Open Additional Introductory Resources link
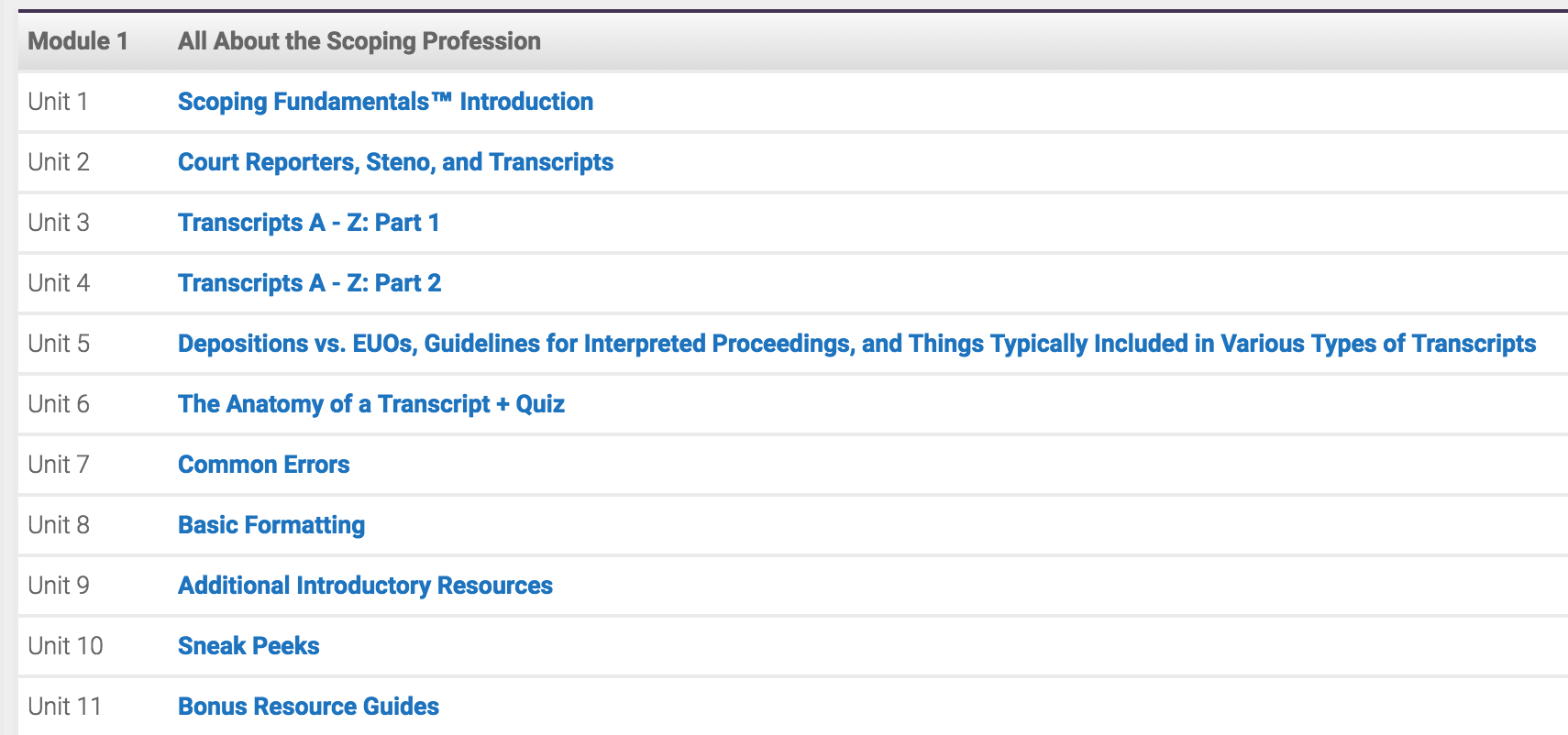1568x735 pixels. tap(365, 586)
